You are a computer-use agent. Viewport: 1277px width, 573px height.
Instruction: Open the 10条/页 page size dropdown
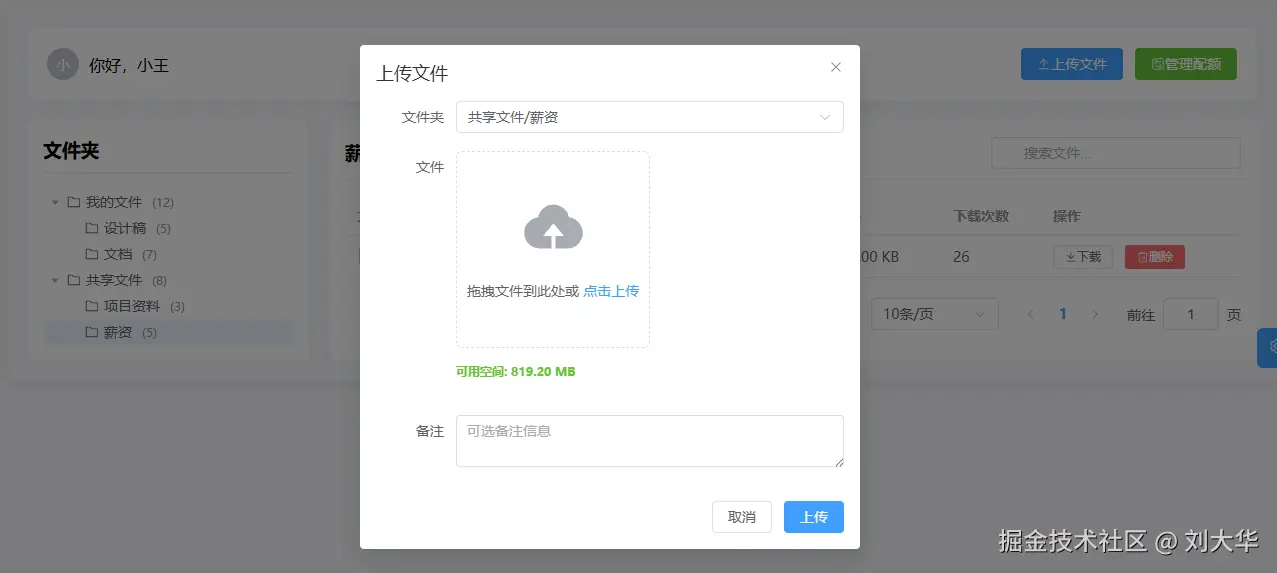point(935,314)
